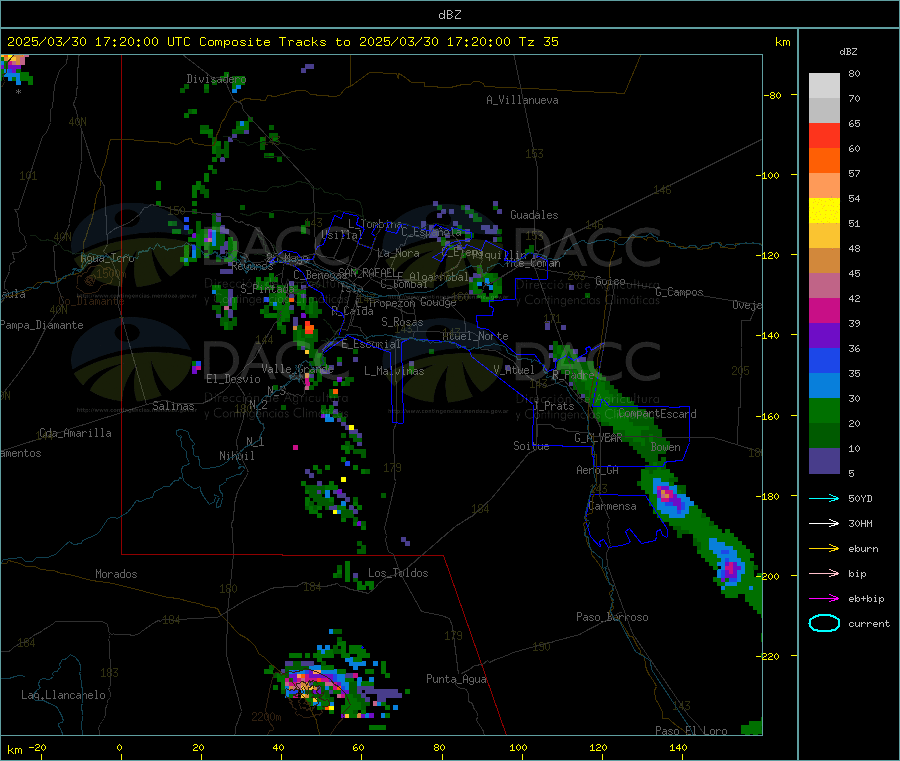Click the blue 35 dBZ legend swatch

824,360
